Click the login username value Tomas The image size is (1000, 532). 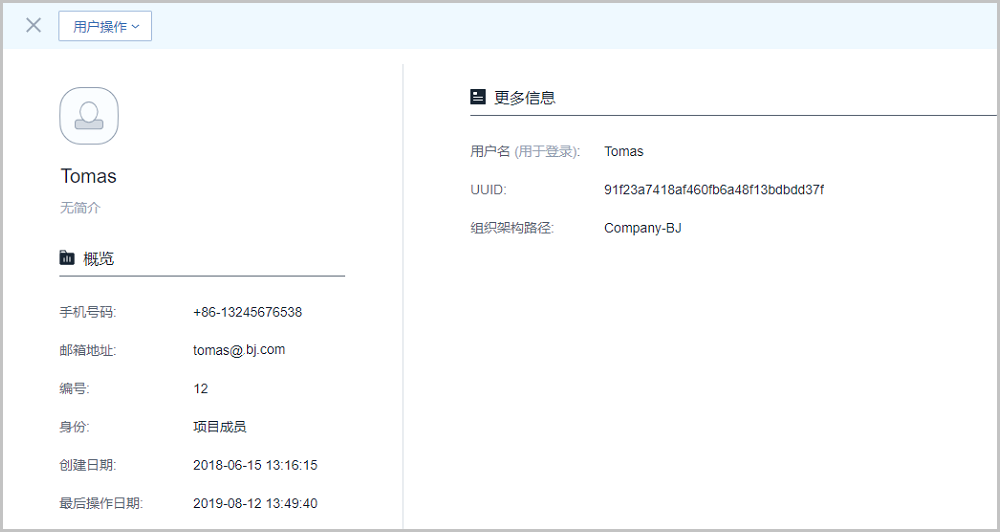pyautogui.click(x=624, y=152)
